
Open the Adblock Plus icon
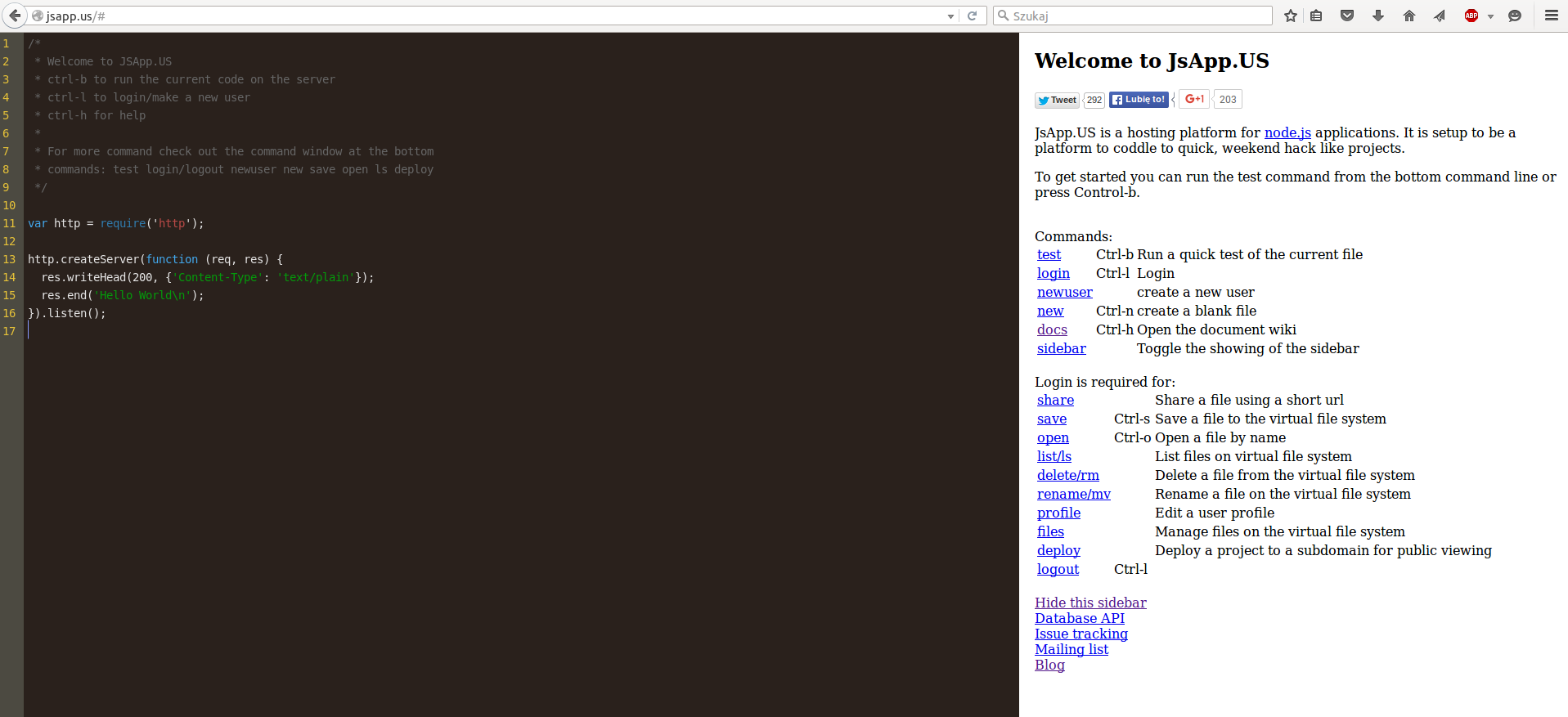tap(1471, 16)
